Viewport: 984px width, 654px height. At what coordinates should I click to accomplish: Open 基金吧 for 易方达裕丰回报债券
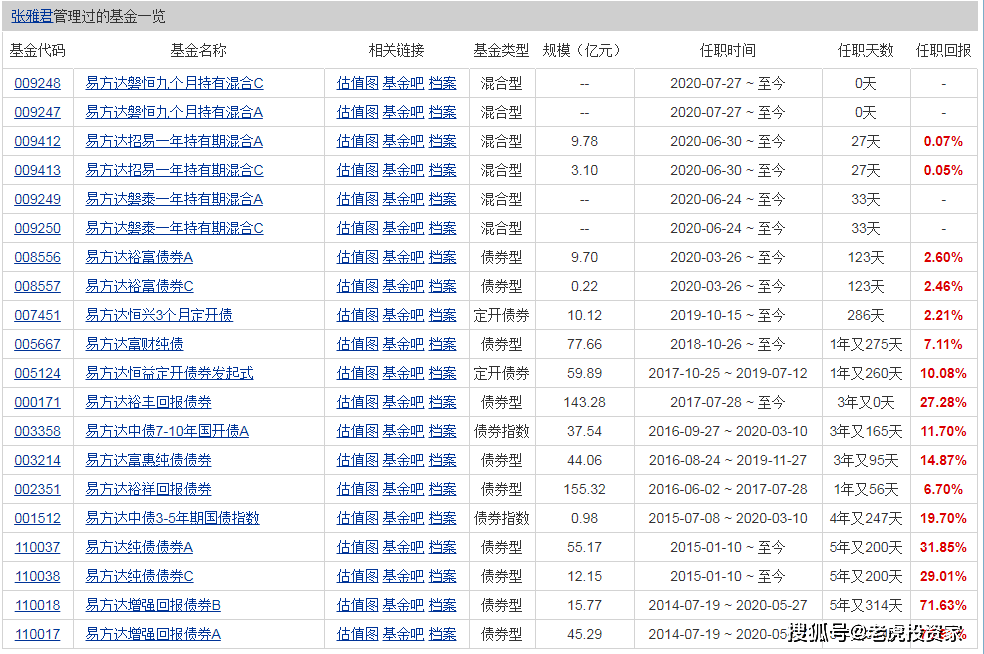pyautogui.click(x=403, y=402)
